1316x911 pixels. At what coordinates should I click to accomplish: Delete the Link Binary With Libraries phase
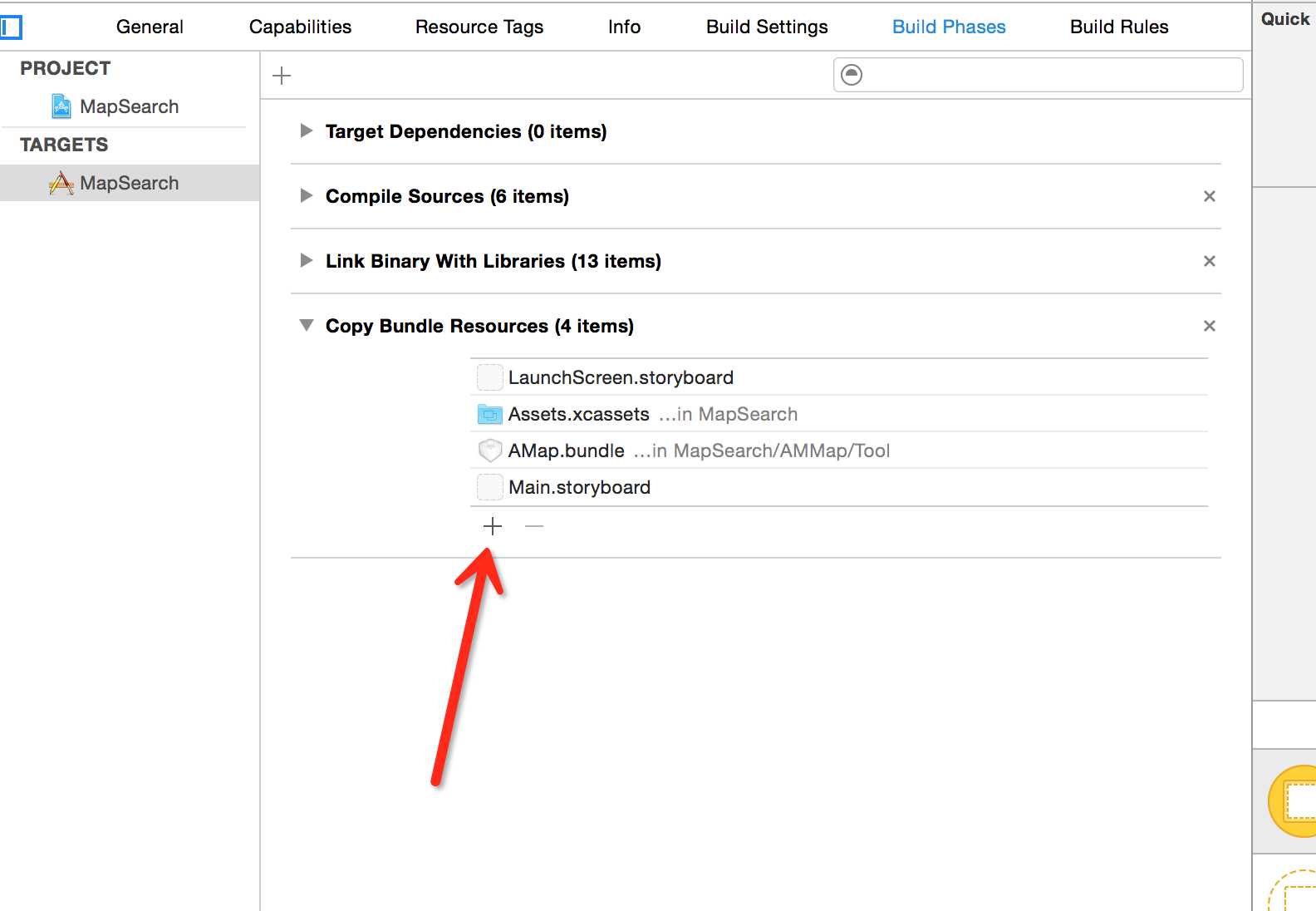pos(1209,261)
